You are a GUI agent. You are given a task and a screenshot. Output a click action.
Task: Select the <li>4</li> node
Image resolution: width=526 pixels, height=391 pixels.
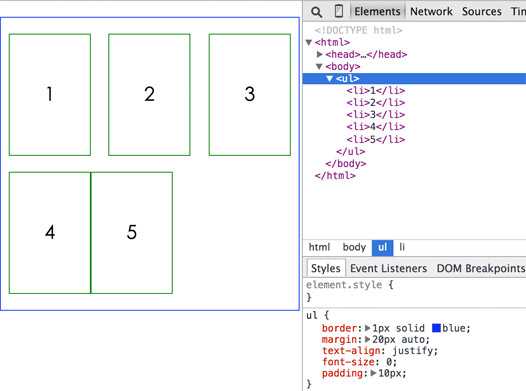376,127
